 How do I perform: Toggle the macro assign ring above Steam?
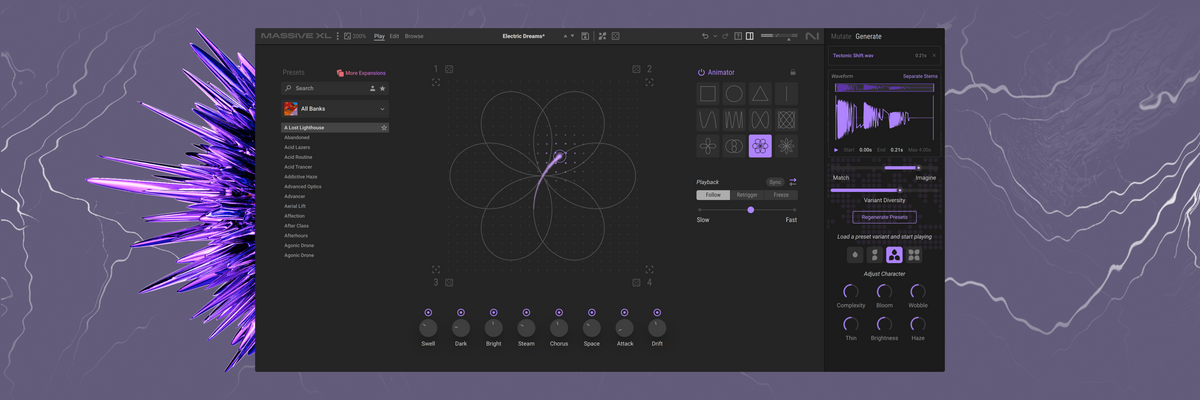pyautogui.click(x=526, y=313)
